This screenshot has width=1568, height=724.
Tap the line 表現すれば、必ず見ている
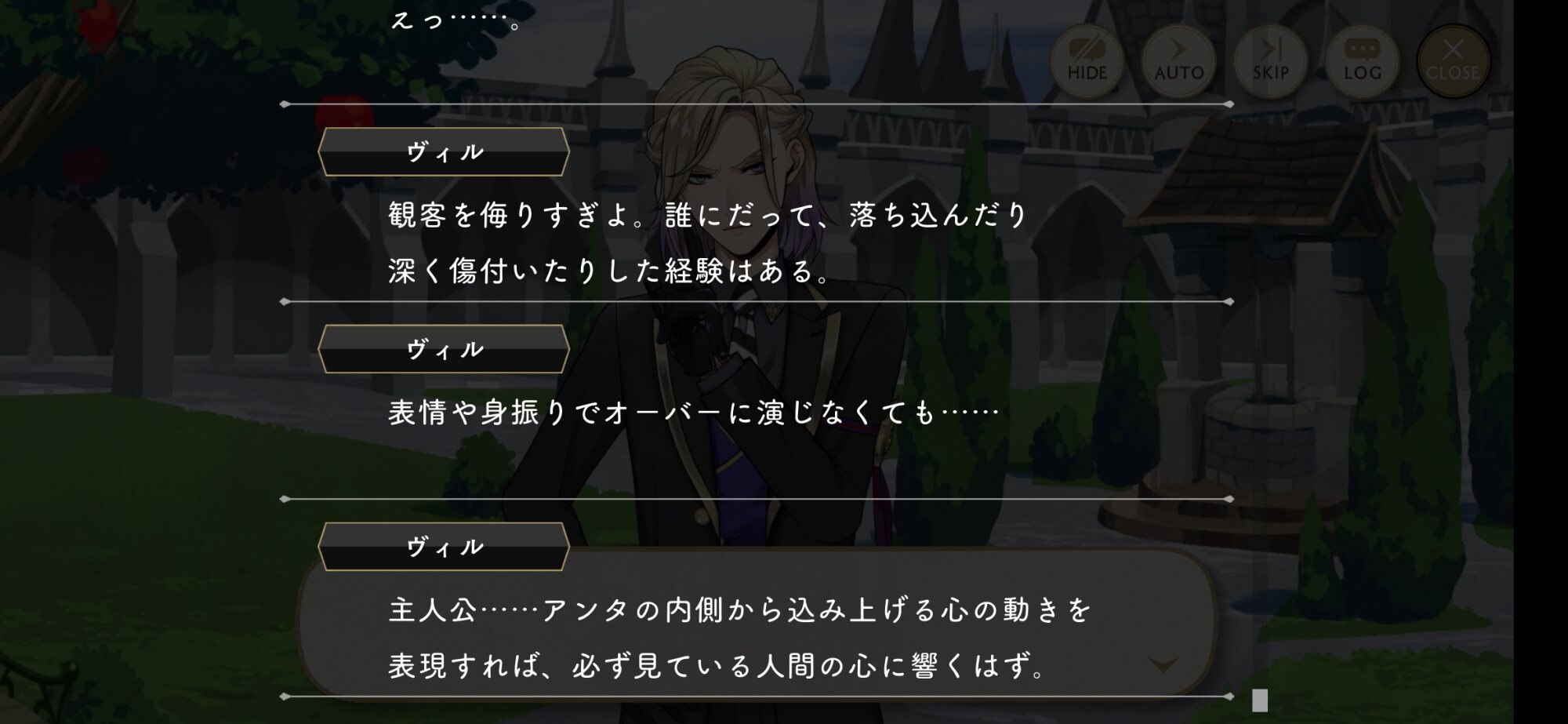pyautogui.click(x=717, y=666)
